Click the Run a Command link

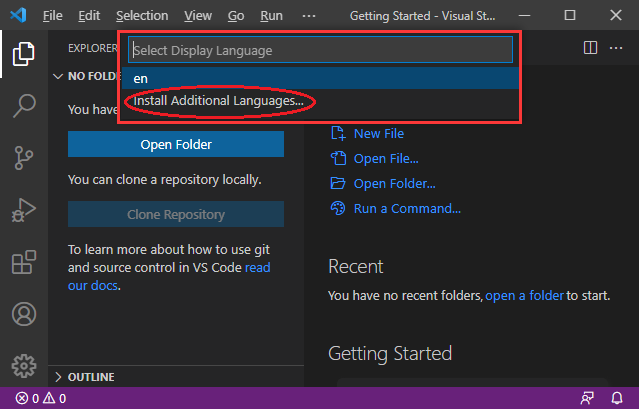point(406,209)
